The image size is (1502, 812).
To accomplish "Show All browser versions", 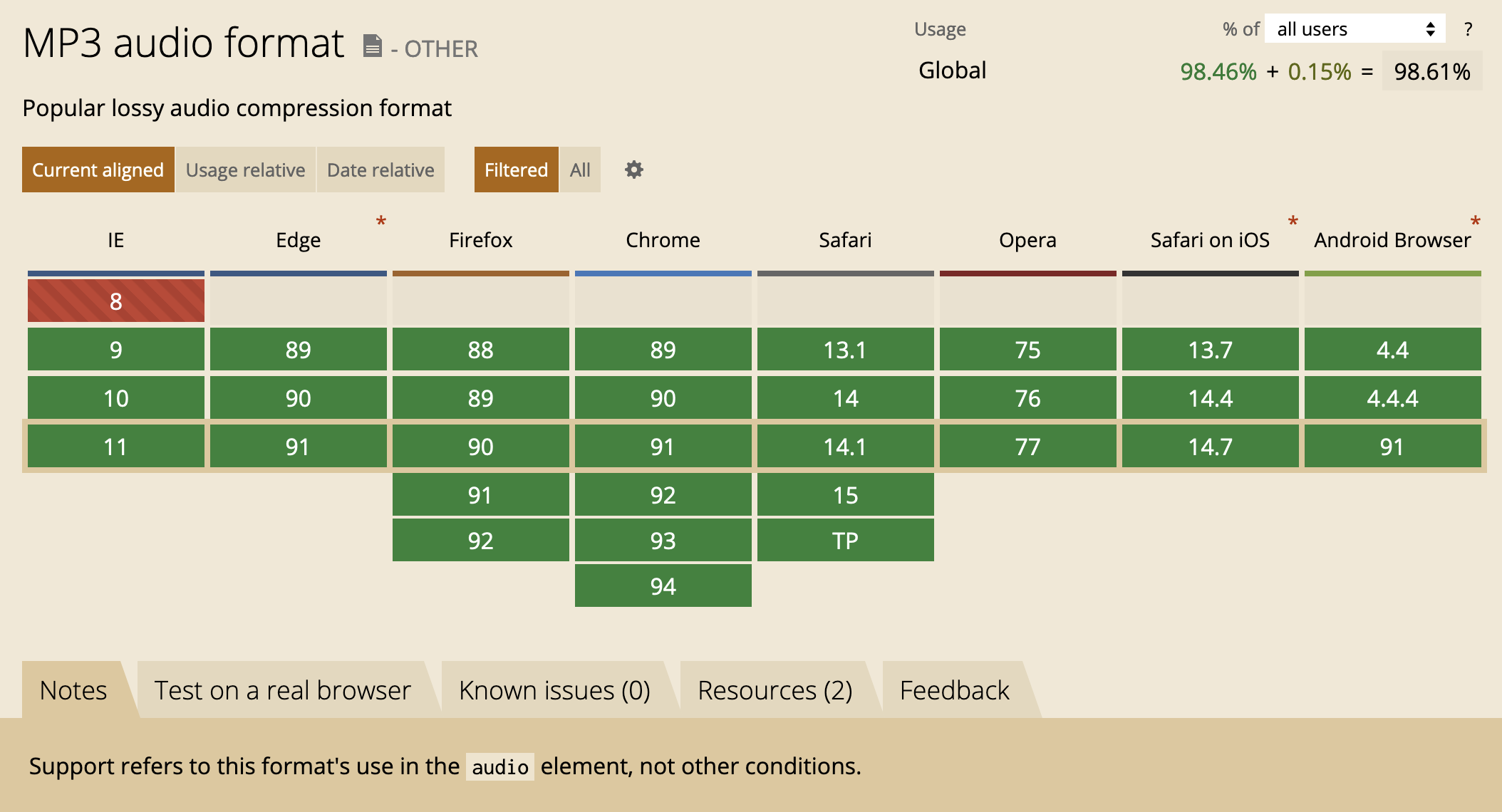I will (580, 170).
